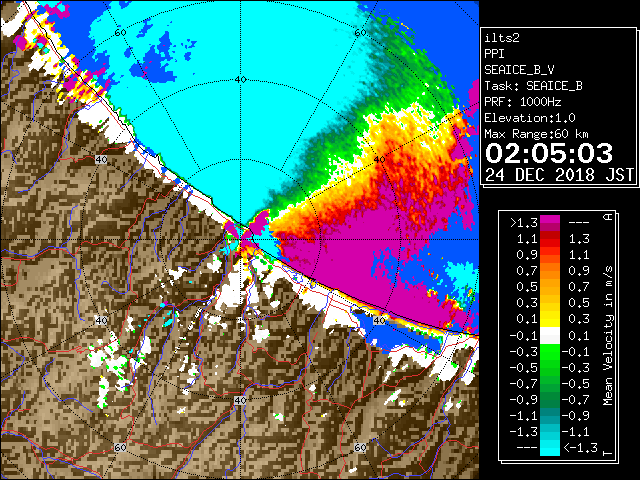Image resolution: width=640 pixels, height=480 pixels.
Task: Click the '<-1.3' label in the legend
Action: (580, 447)
